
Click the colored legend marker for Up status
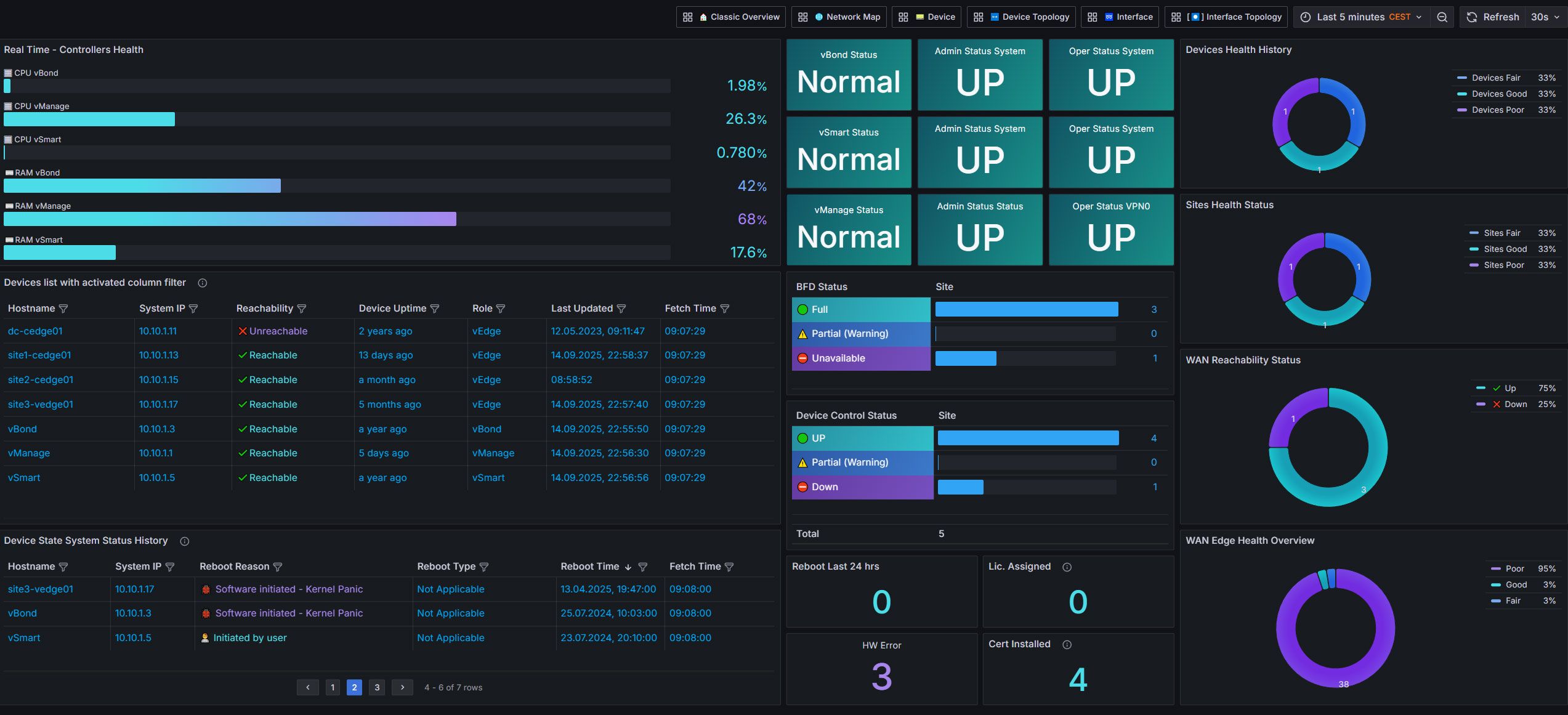(1480, 388)
